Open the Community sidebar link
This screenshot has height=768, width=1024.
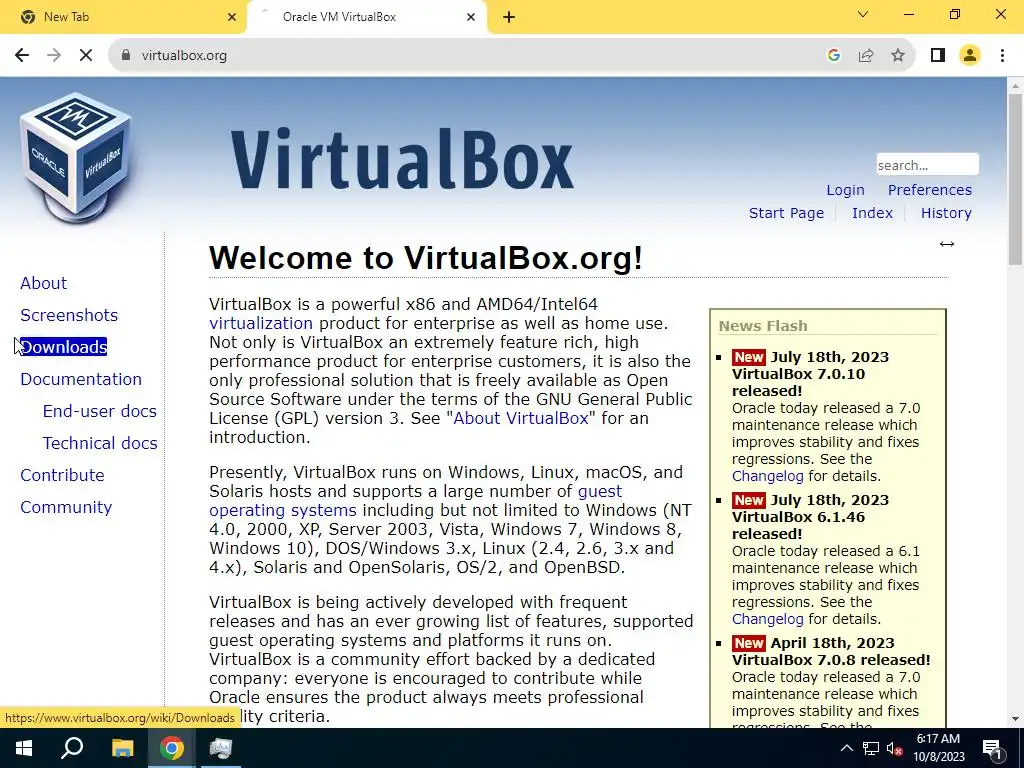click(x=66, y=507)
